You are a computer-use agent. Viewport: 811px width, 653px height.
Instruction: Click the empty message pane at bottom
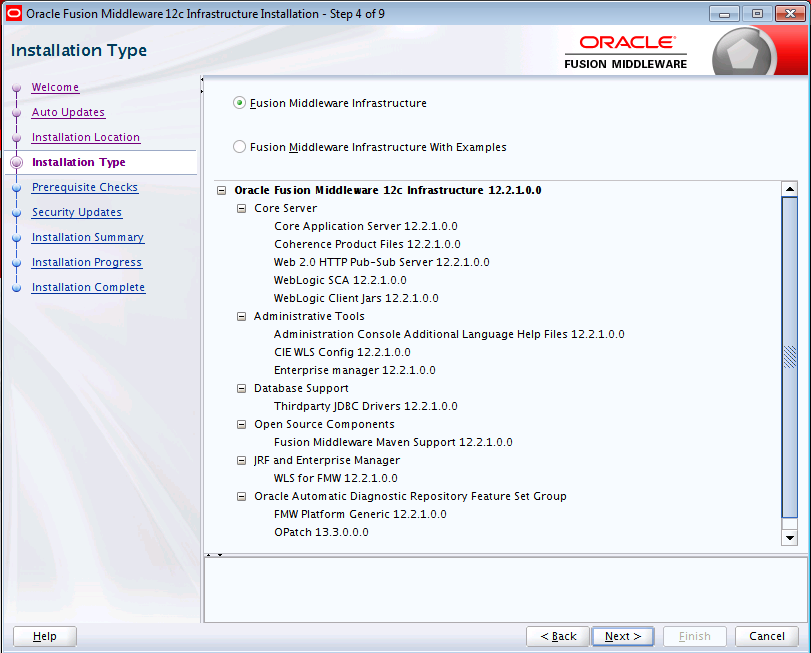[505, 590]
